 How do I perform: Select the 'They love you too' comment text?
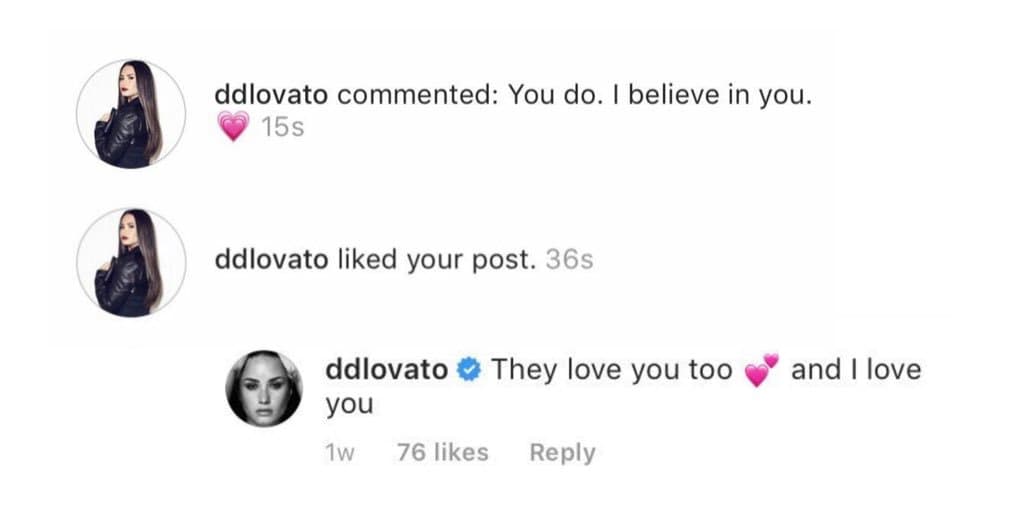click(x=612, y=370)
